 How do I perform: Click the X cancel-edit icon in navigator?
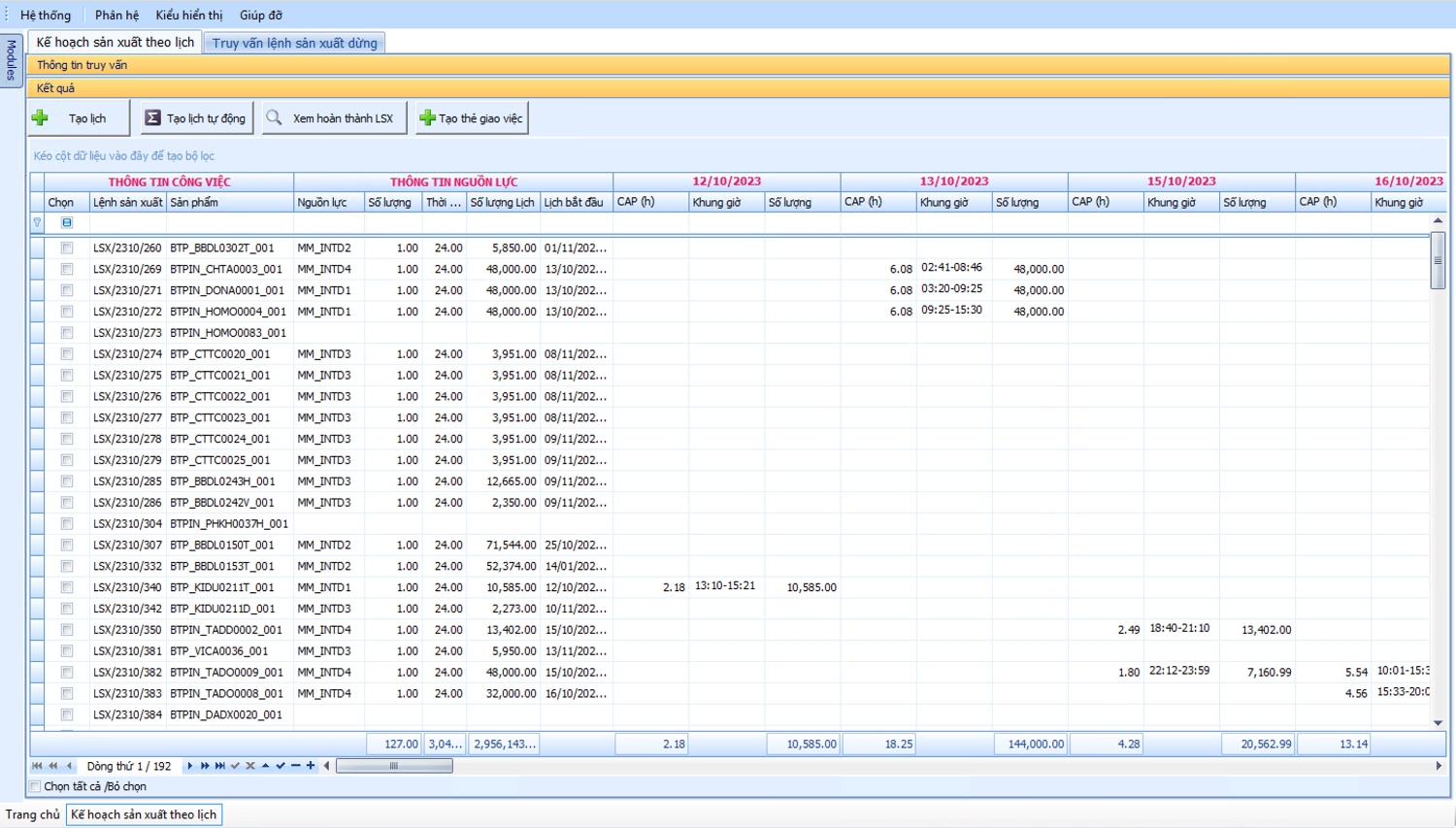pos(250,766)
